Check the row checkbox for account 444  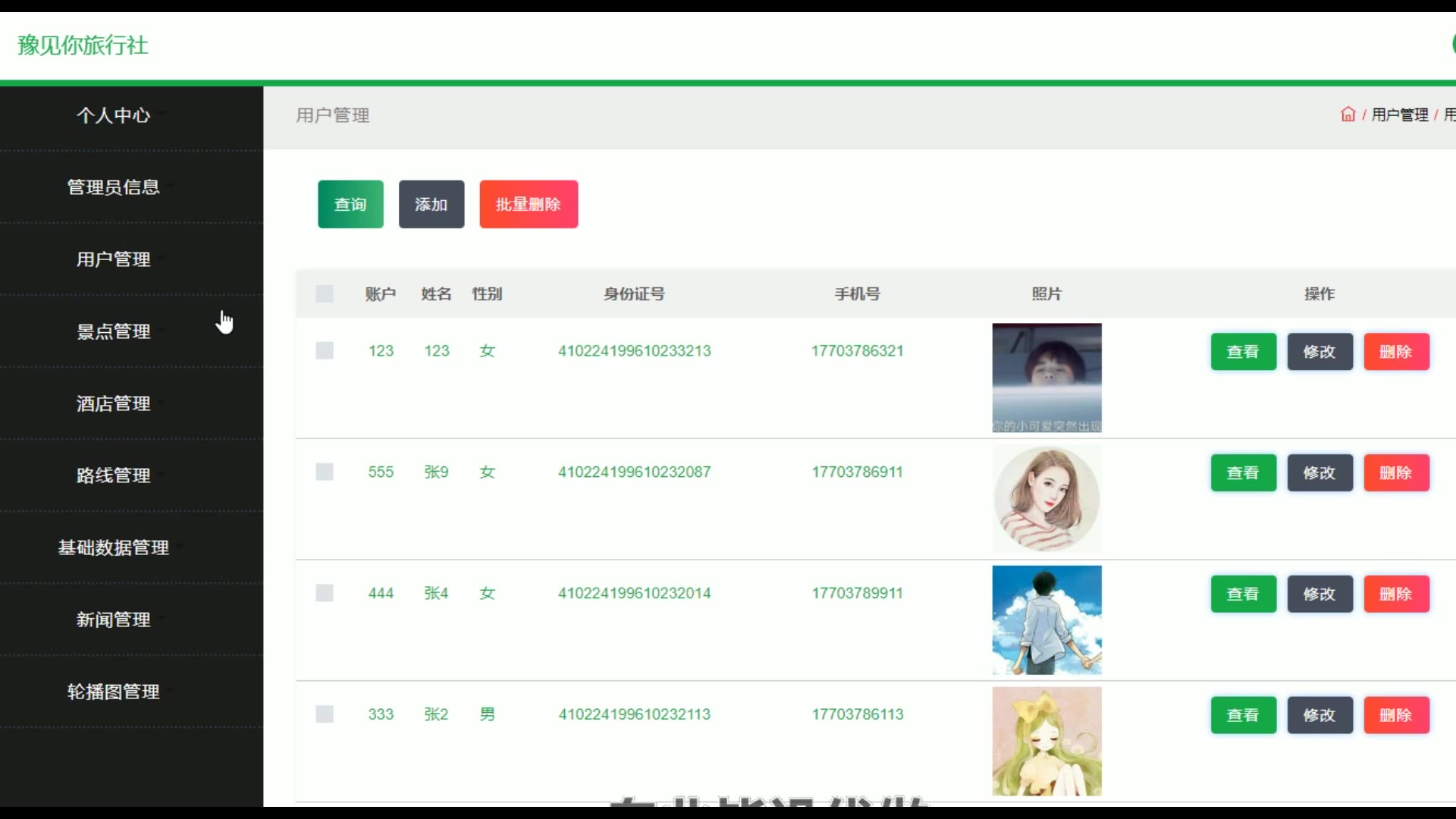point(325,593)
